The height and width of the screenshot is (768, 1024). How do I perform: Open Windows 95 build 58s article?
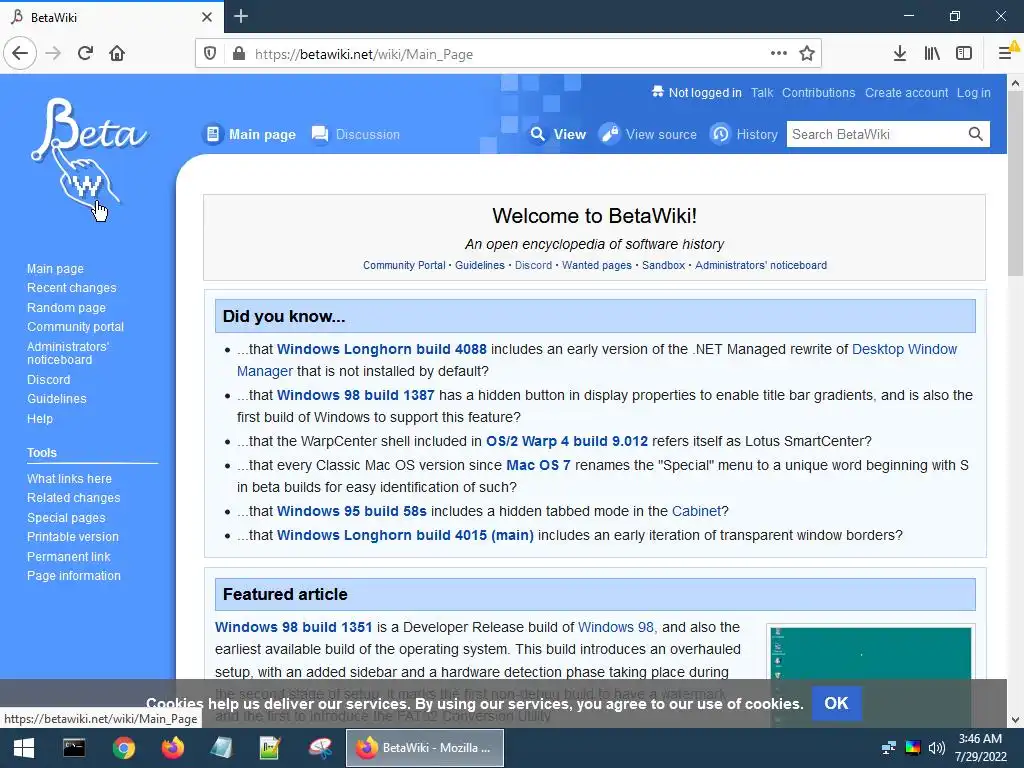[x=351, y=511]
